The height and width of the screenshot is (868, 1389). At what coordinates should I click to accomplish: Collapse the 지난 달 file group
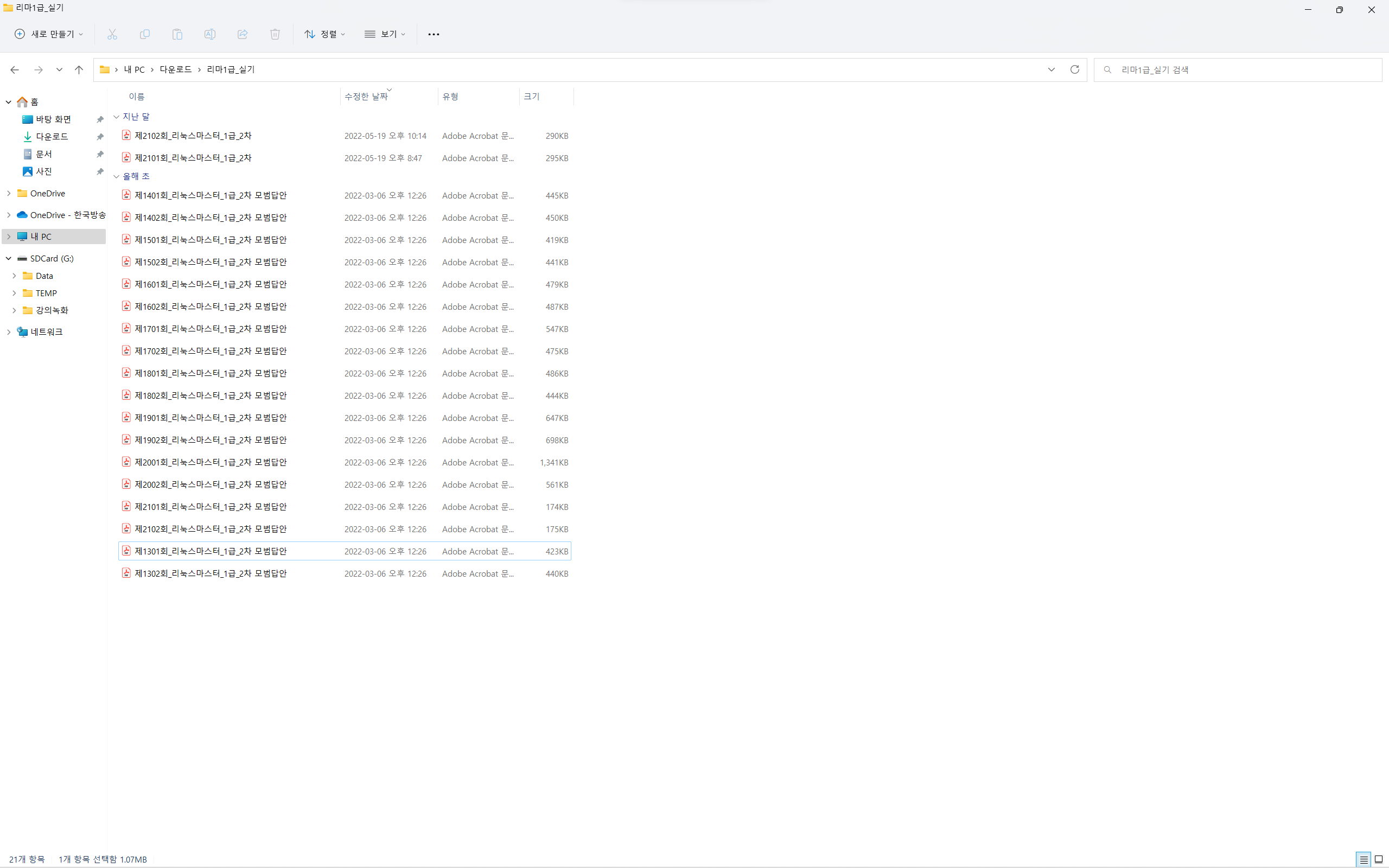point(117,117)
